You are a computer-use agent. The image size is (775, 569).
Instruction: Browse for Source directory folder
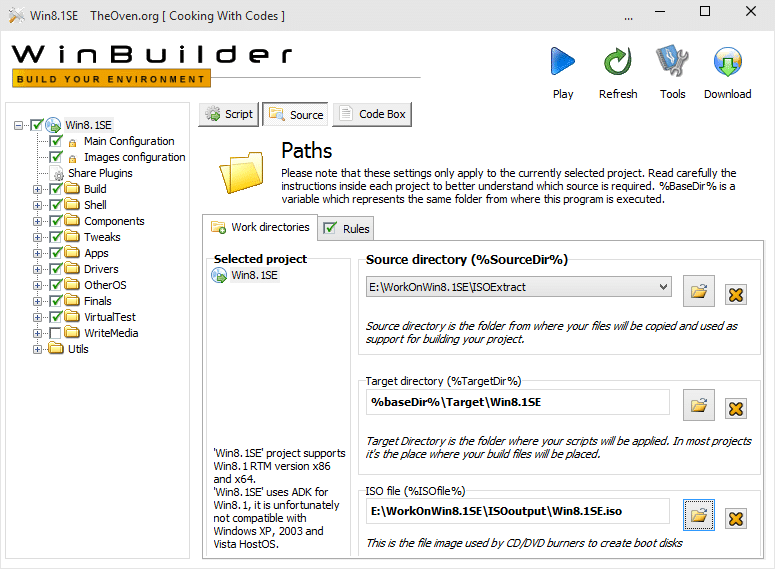click(699, 292)
